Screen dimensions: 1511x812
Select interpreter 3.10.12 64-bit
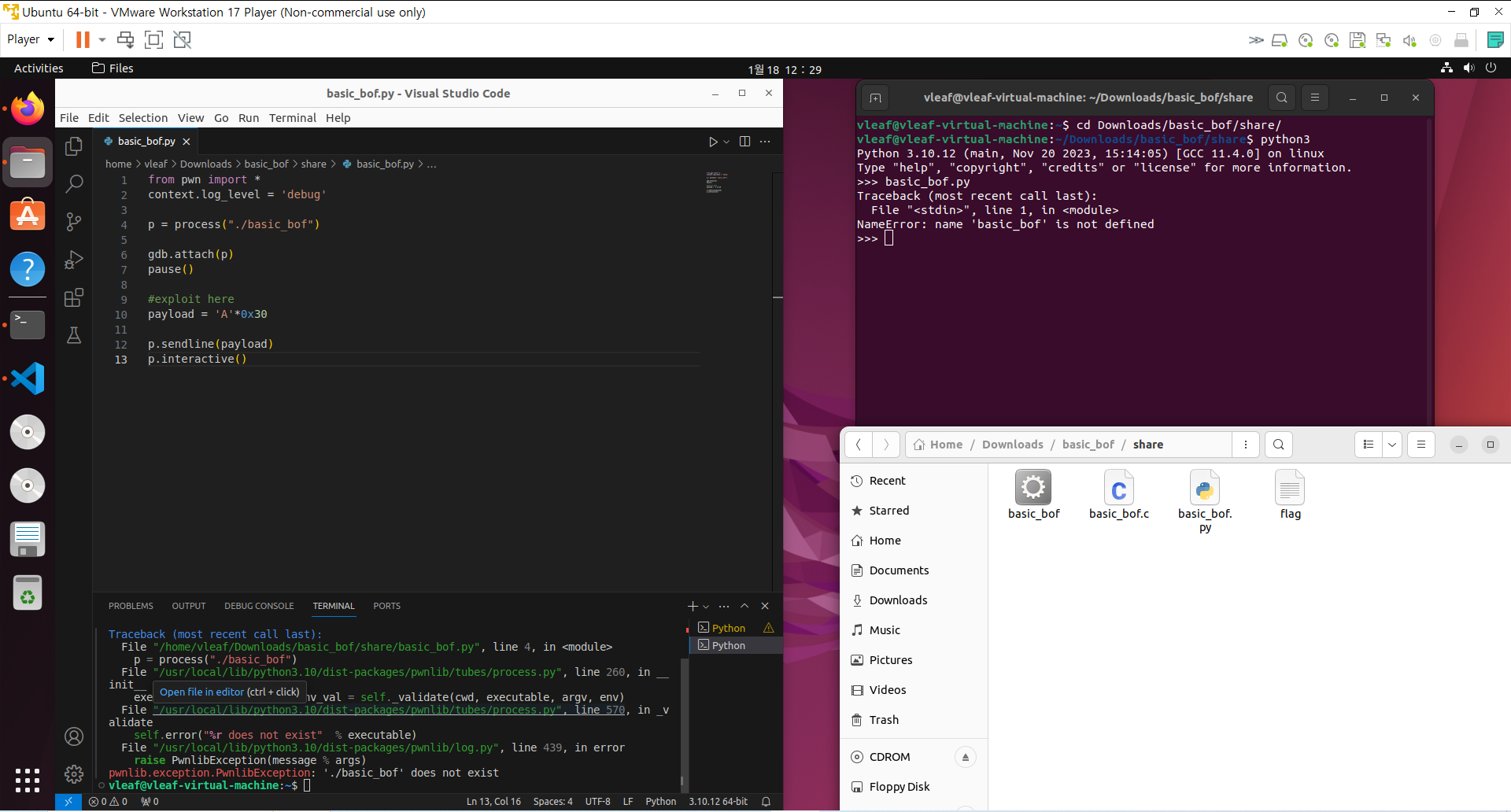(718, 802)
